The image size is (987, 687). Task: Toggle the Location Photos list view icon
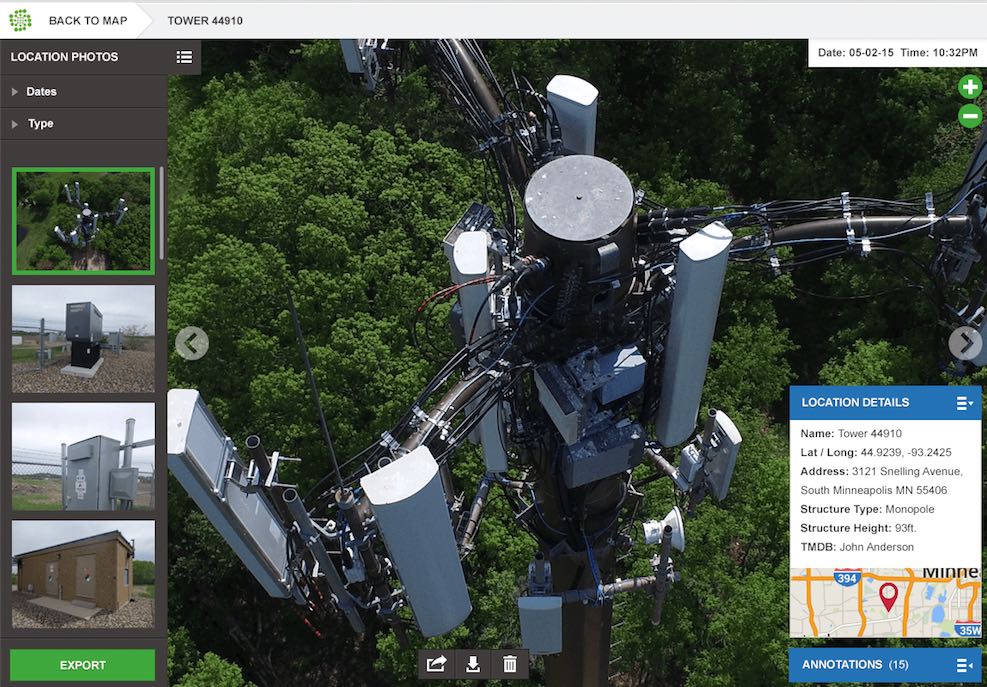click(184, 57)
